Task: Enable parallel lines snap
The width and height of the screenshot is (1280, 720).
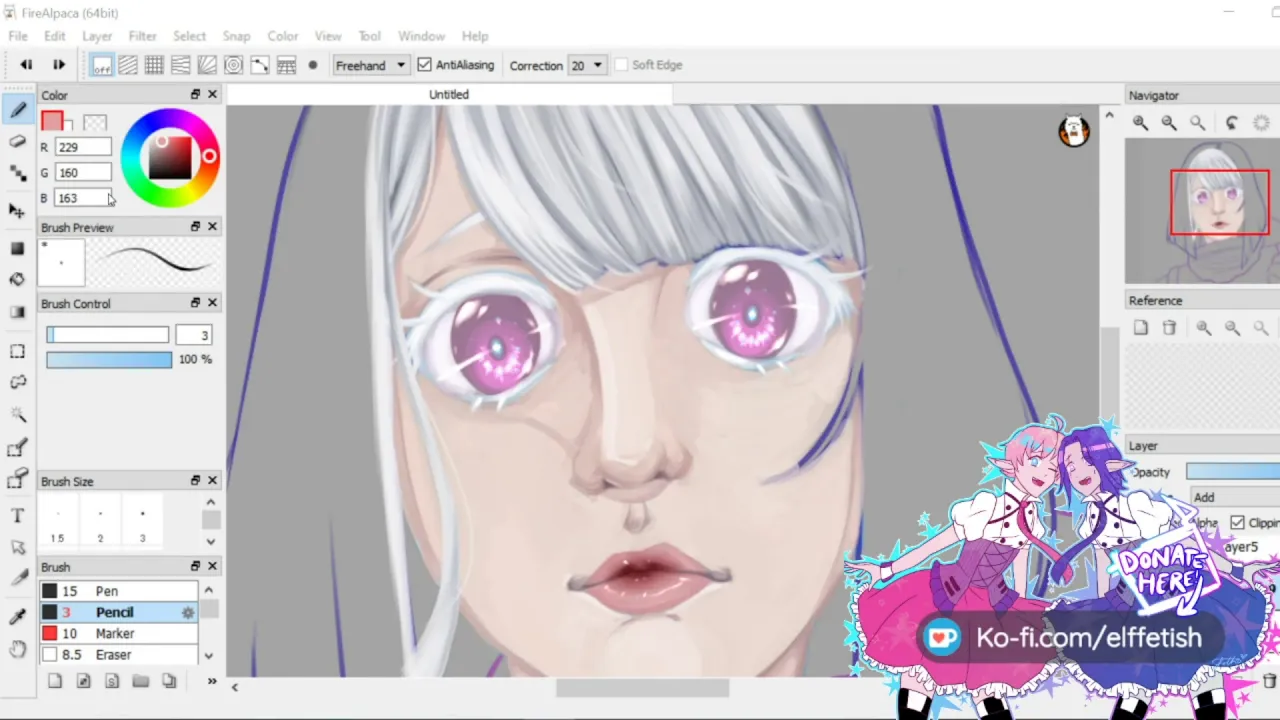Action: coord(128,65)
